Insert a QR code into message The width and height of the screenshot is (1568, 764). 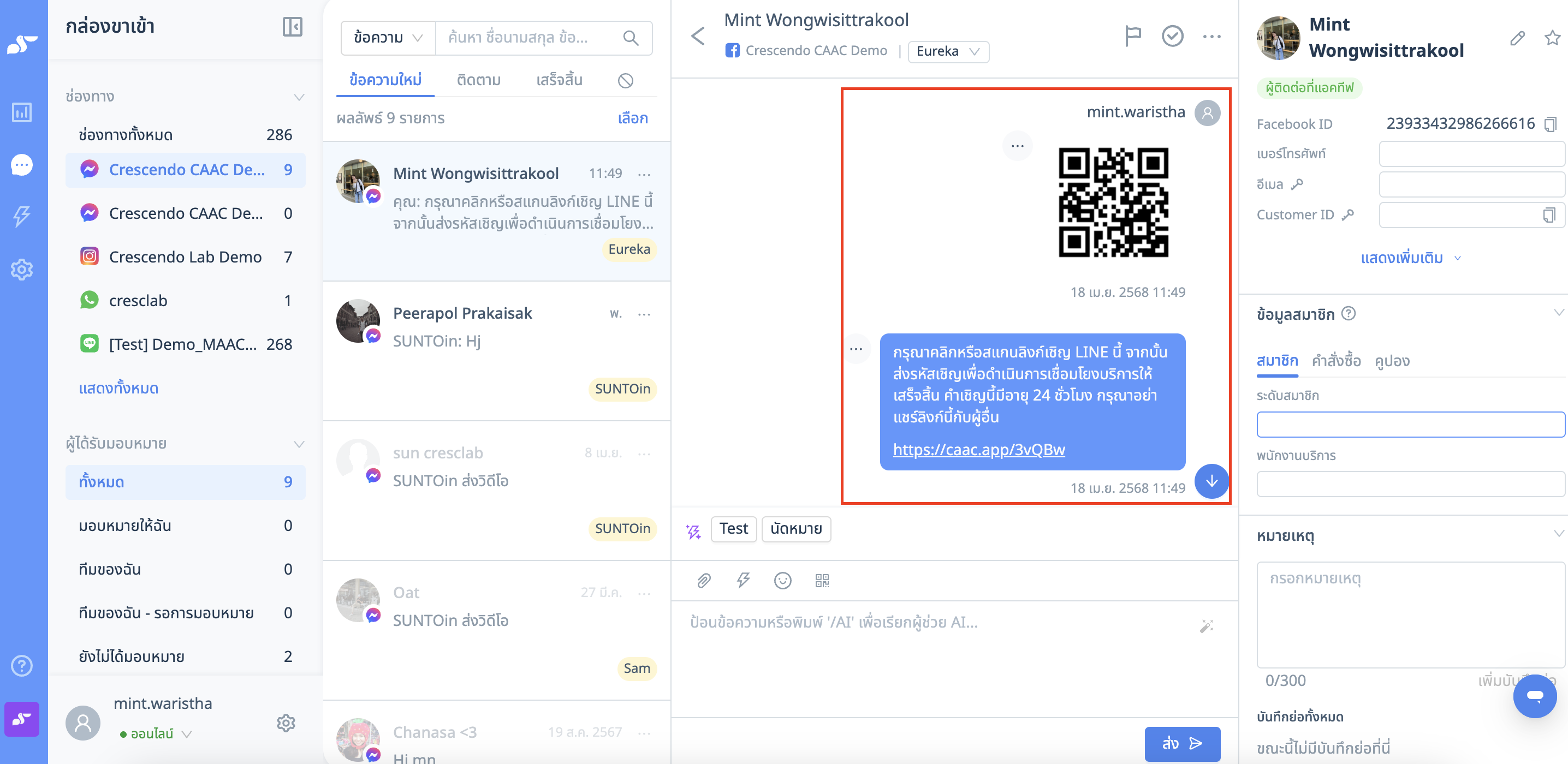point(822,580)
